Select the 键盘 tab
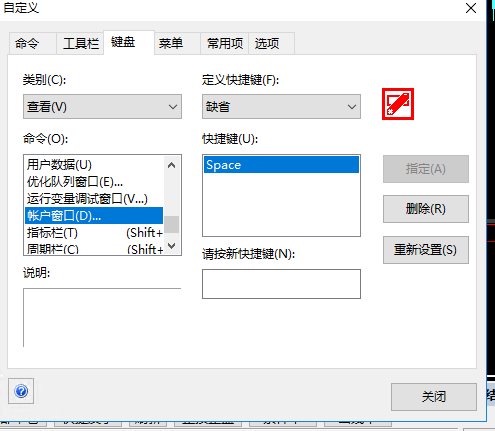Image resolution: width=495 pixels, height=431 pixels. (x=129, y=42)
